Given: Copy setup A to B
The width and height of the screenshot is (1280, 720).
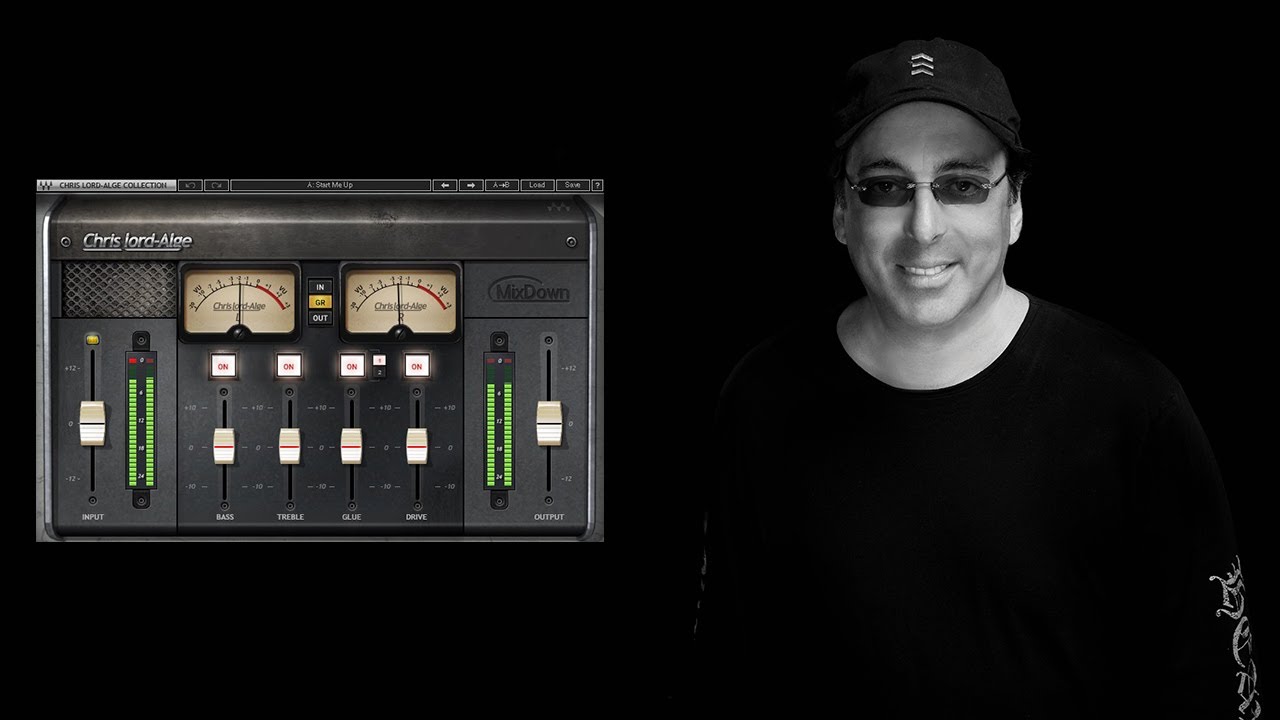Looking at the screenshot, I should point(502,185).
